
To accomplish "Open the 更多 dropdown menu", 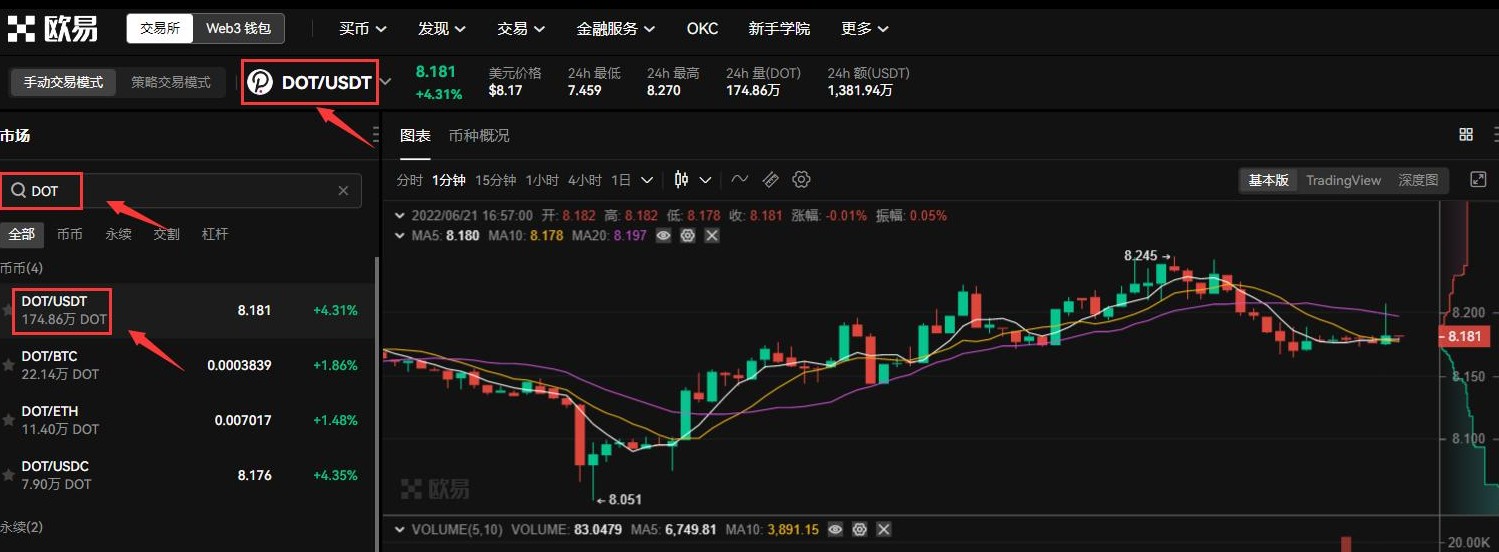I will (x=865, y=28).
